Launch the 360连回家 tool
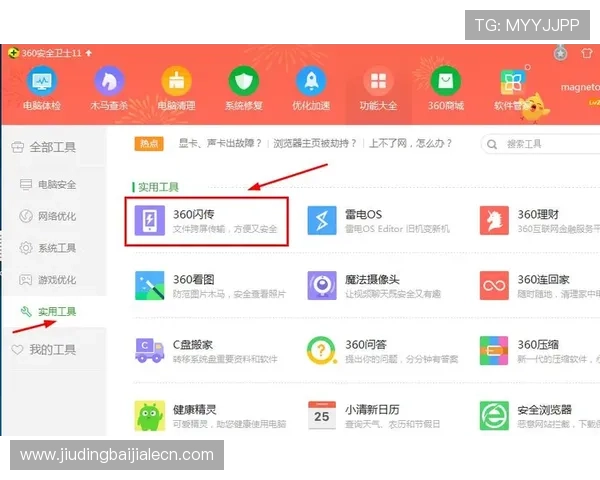This screenshot has height=480, width=600. [x=540, y=286]
